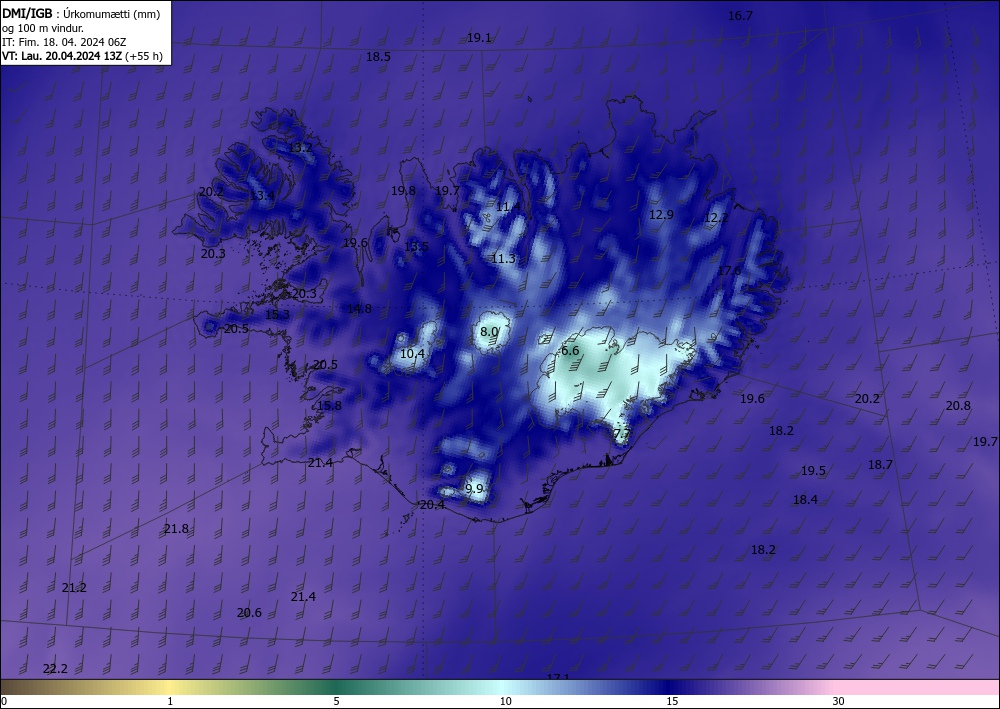
Task: Click the 0 tick label on the color scale
Action: point(4,701)
